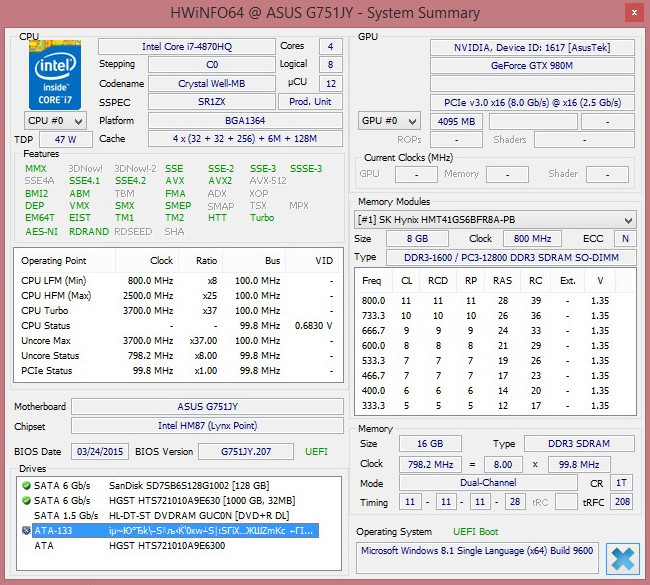Click the ASUS G751JY motherboard field
Viewport: 650px width, 585px height.
208,407
